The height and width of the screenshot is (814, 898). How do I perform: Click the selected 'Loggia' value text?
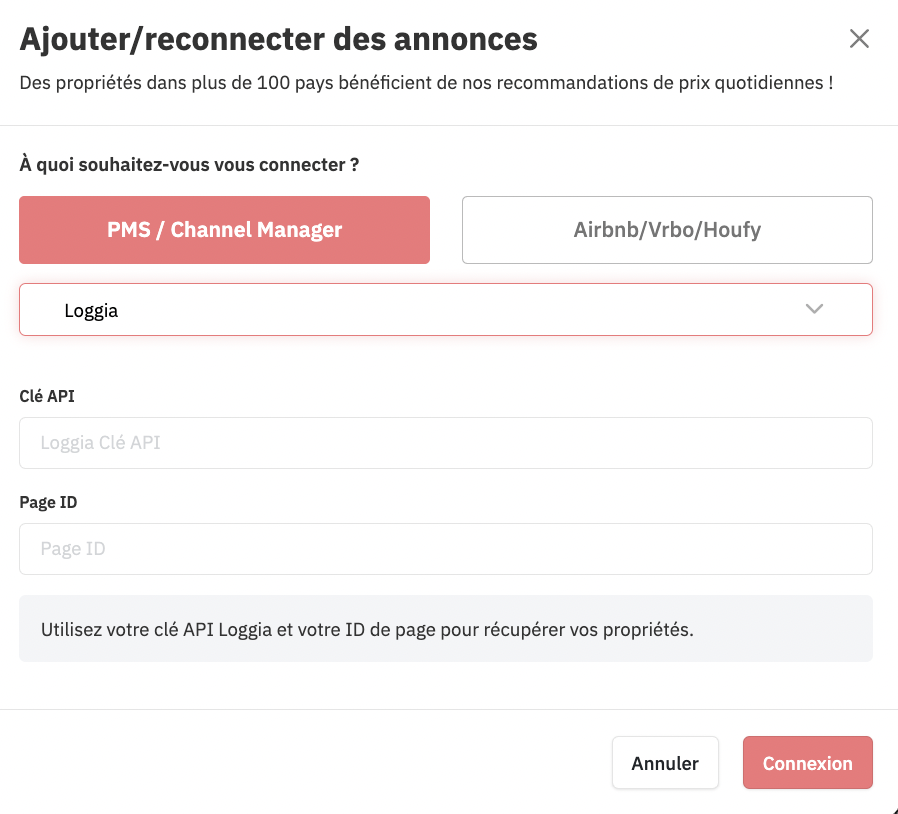click(91, 310)
